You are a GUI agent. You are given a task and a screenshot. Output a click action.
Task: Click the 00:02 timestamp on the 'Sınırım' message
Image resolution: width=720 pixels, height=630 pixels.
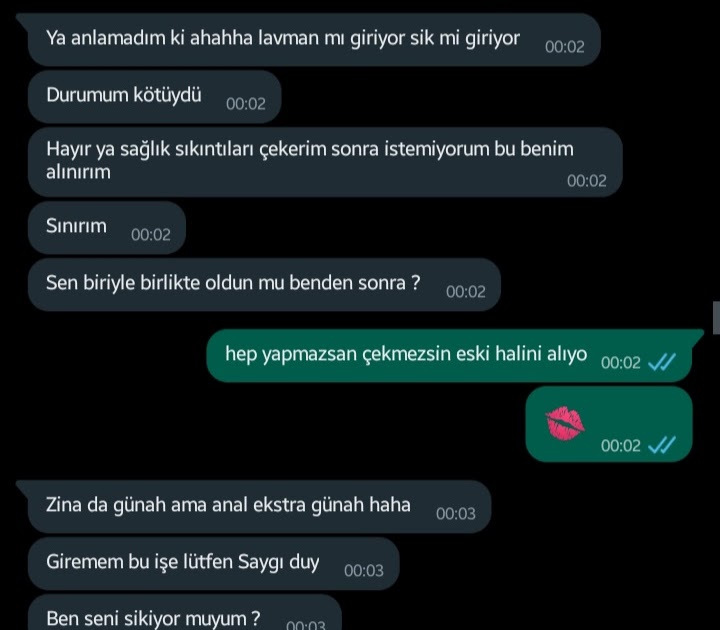(x=151, y=235)
